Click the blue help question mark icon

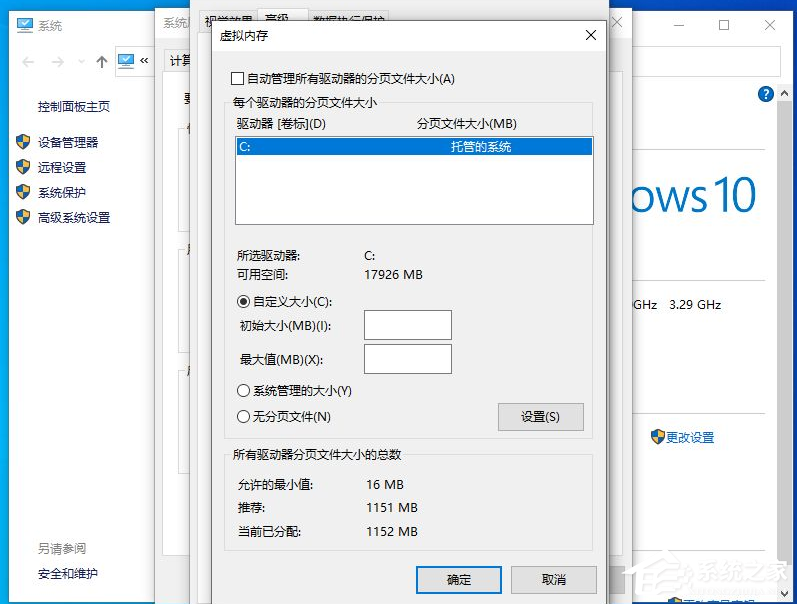click(x=765, y=94)
